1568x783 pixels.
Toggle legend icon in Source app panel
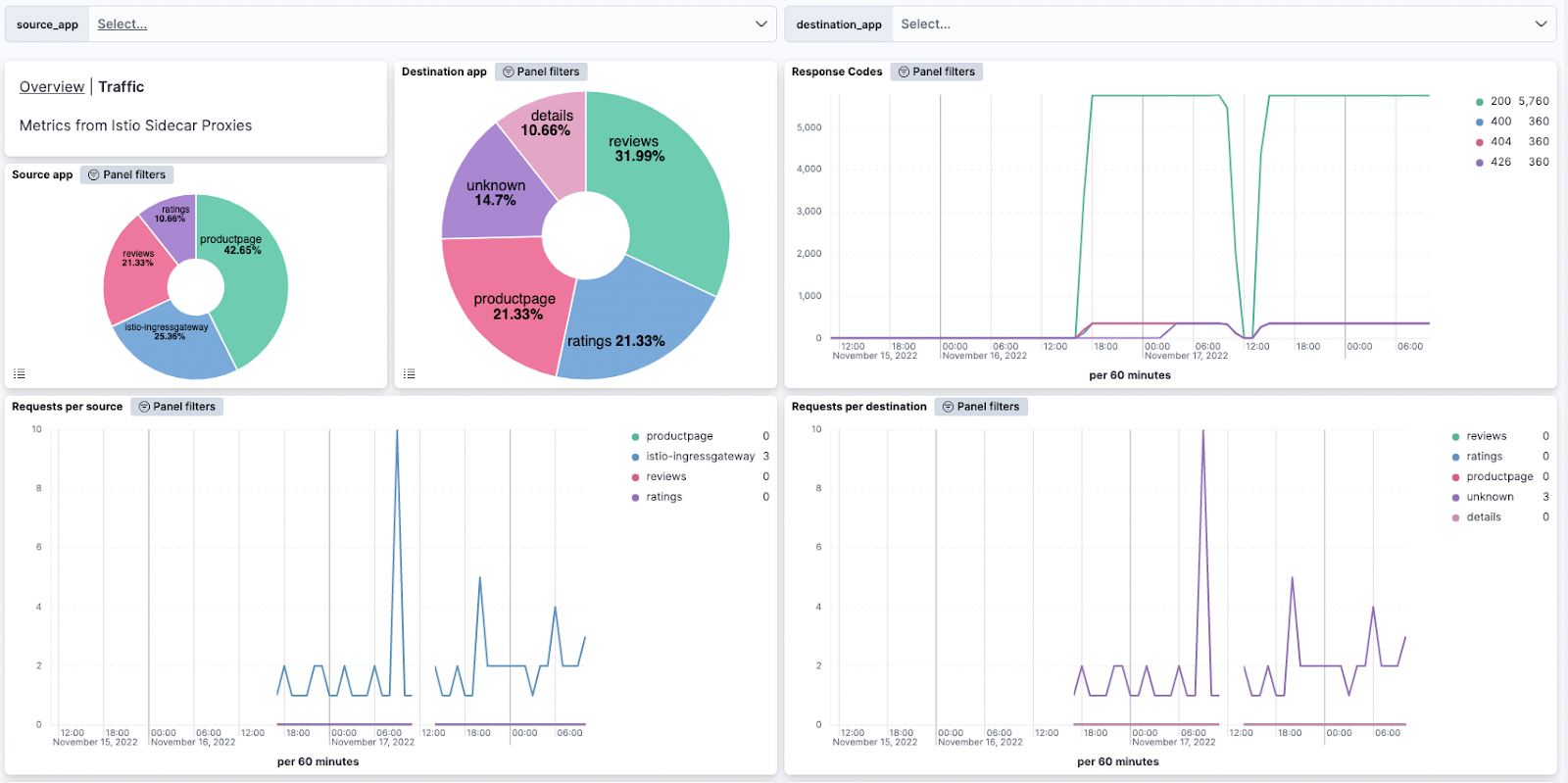tap(19, 374)
